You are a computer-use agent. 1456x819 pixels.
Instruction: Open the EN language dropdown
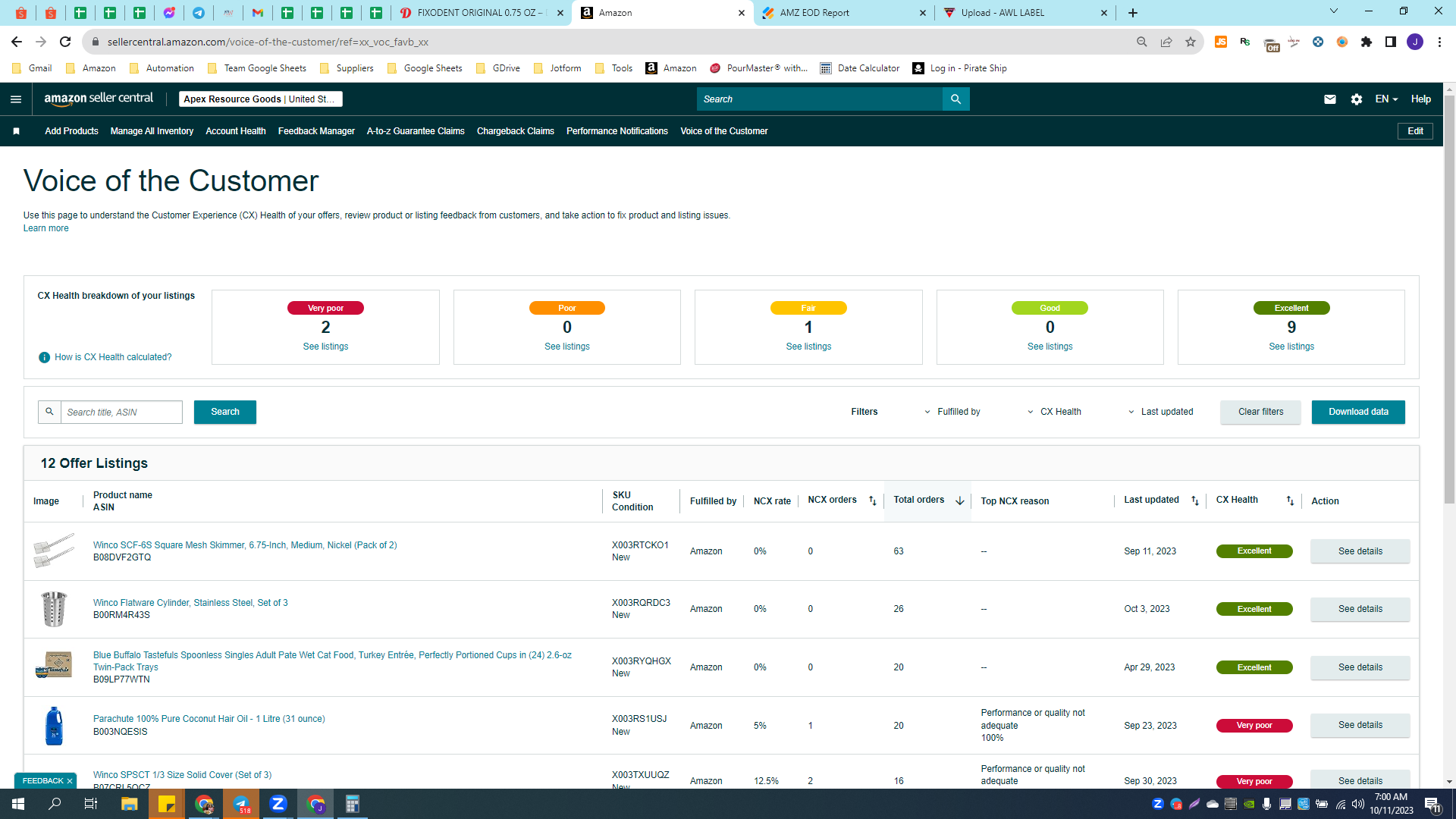(1386, 99)
